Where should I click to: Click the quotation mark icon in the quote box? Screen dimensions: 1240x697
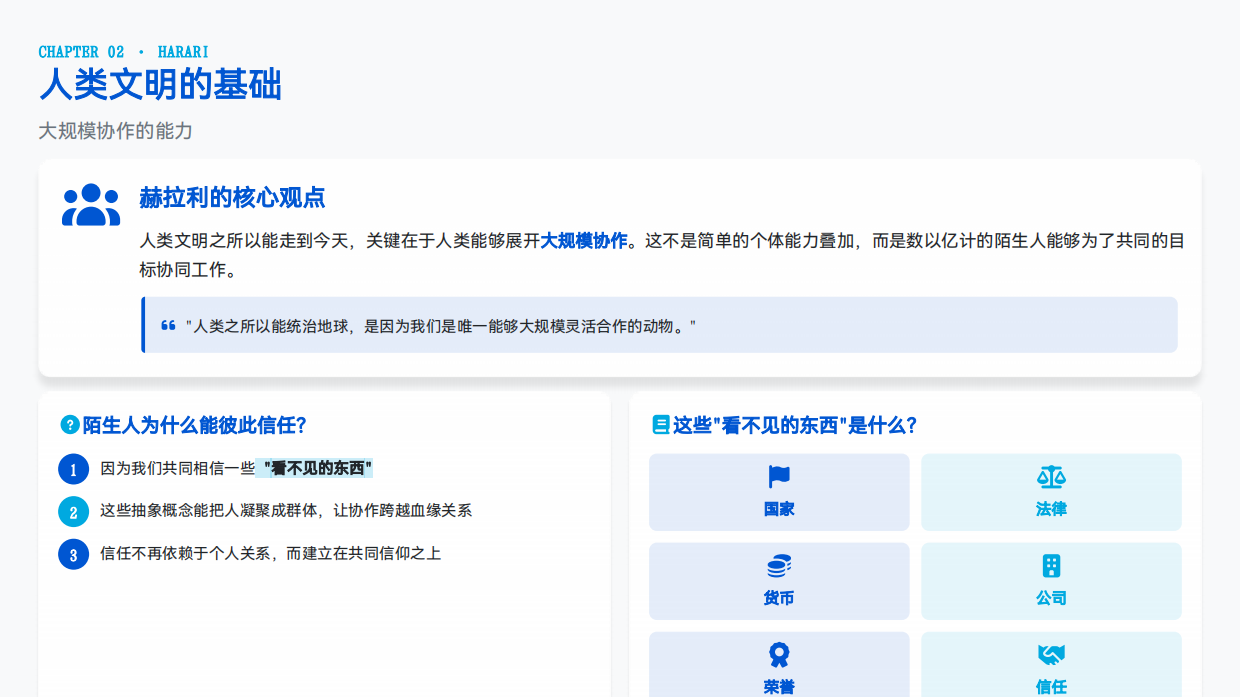click(x=169, y=323)
